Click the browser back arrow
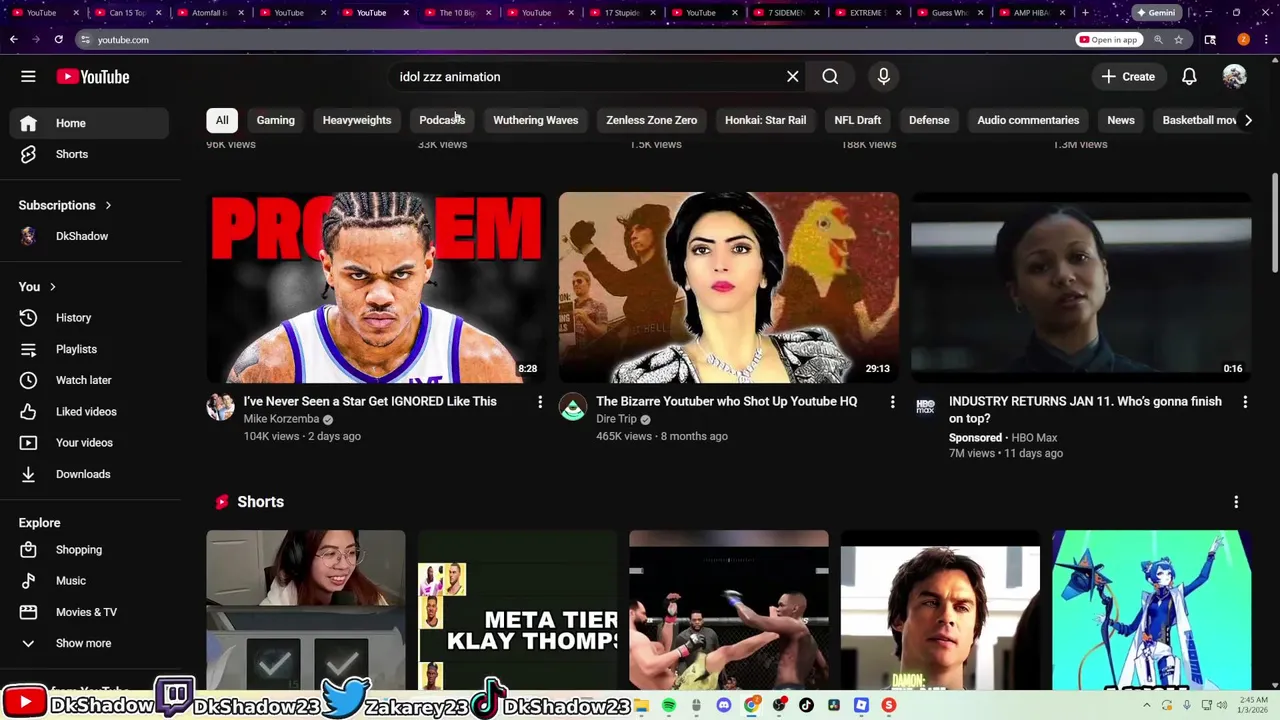Screen dimensions: 1280x720 pos(13,40)
